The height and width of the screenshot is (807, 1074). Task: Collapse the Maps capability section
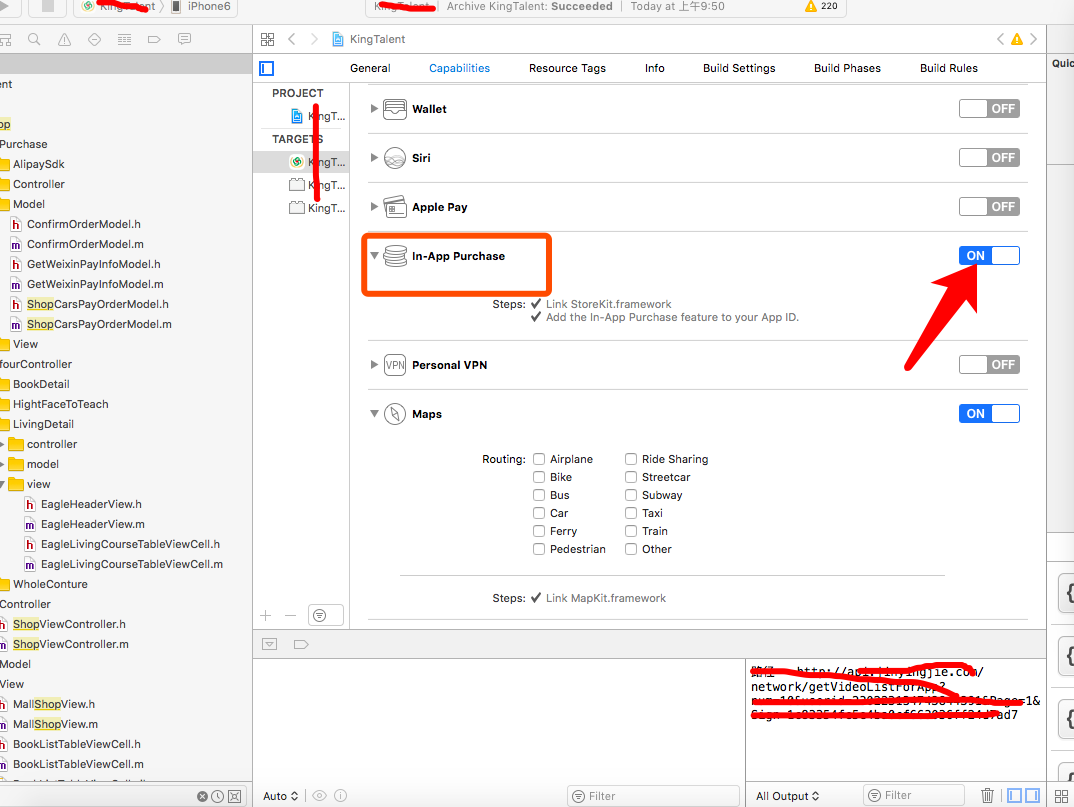[374, 414]
